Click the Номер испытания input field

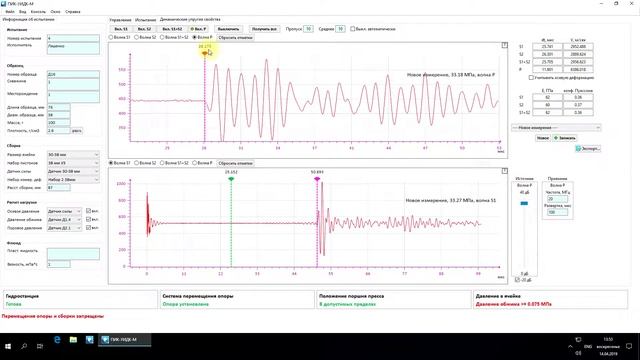point(73,38)
